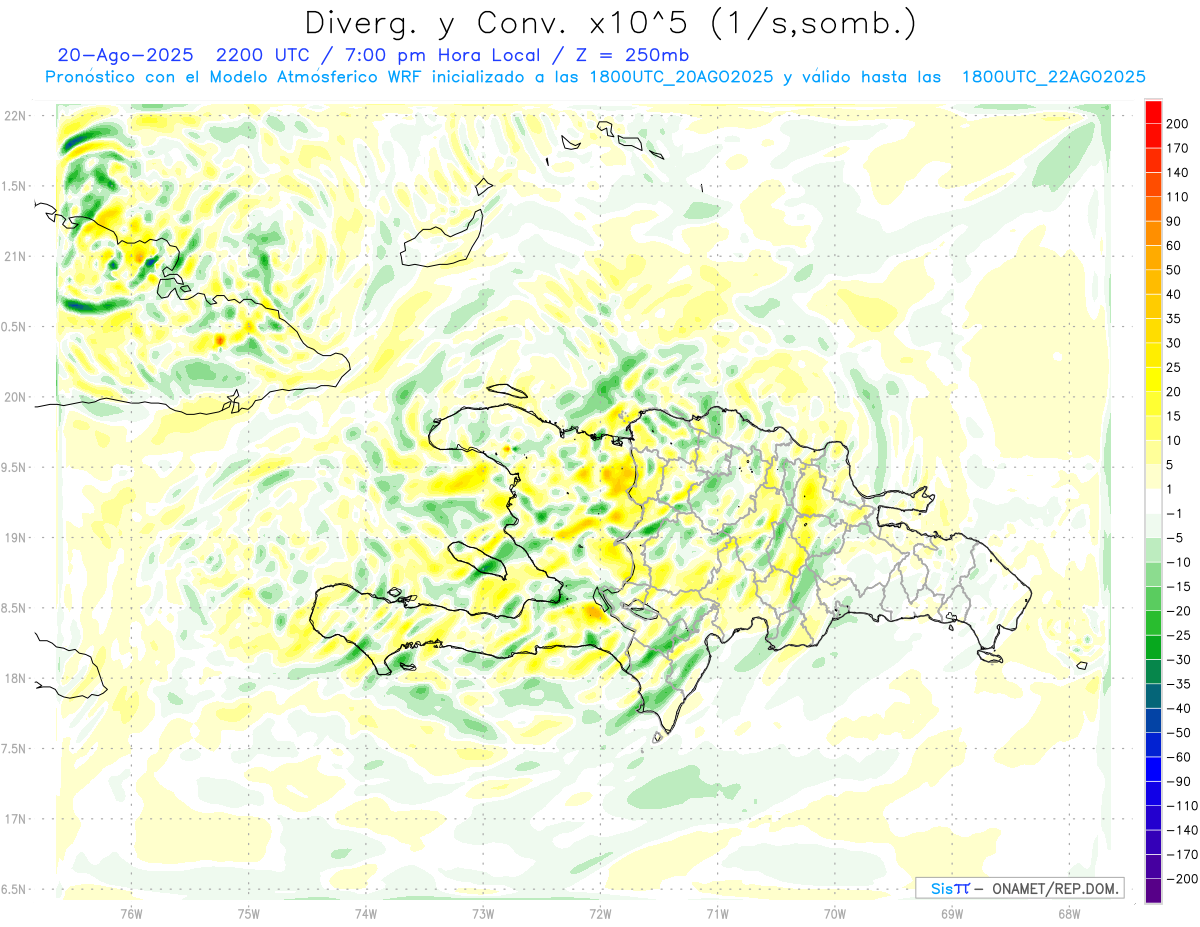Click the '1800UTC_20AGO2025' initialization time
This screenshot has height=927, width=1200.
click(682, 77)
